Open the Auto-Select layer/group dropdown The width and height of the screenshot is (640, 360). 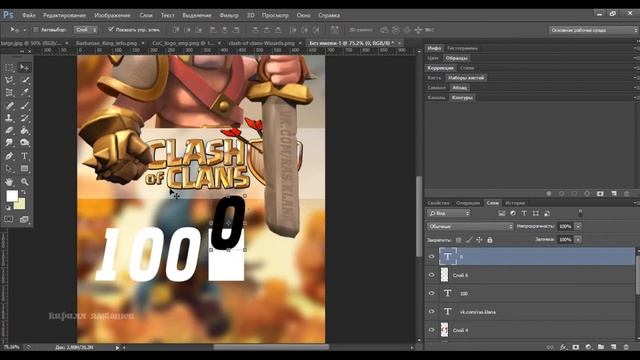click(x=86, y=30)
